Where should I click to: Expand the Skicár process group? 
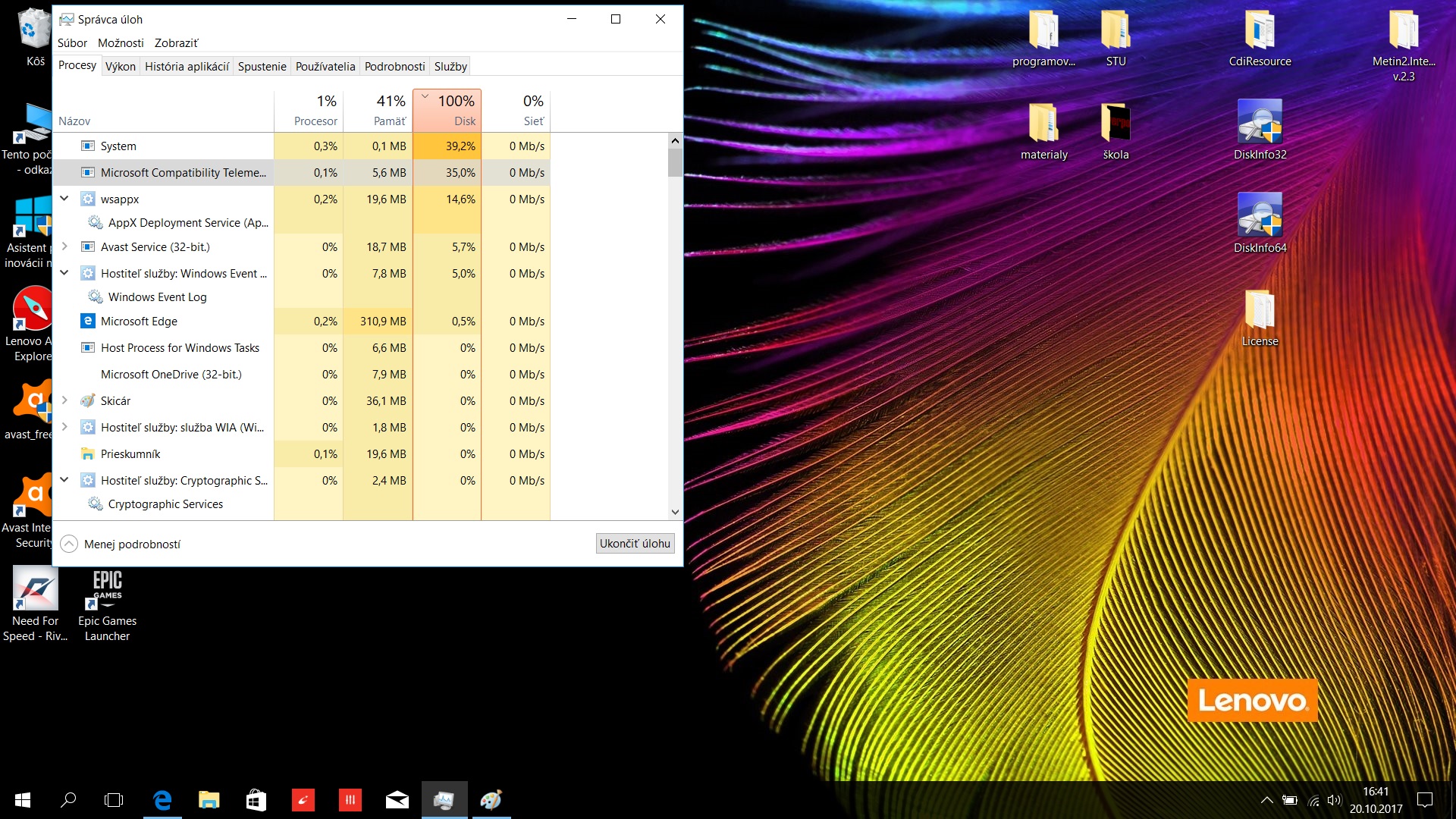64,400
